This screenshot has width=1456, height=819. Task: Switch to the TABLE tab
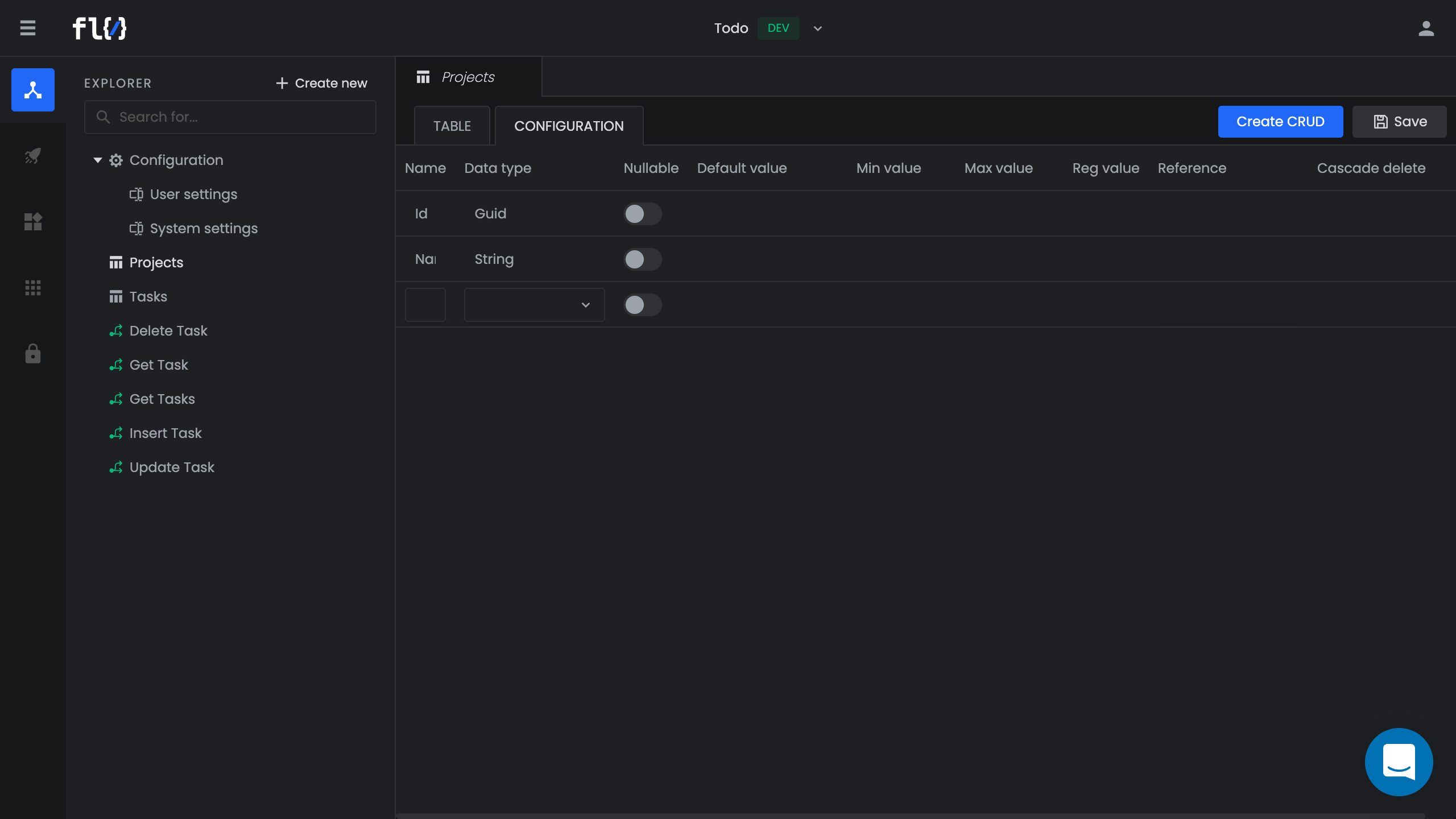(452, 126)
